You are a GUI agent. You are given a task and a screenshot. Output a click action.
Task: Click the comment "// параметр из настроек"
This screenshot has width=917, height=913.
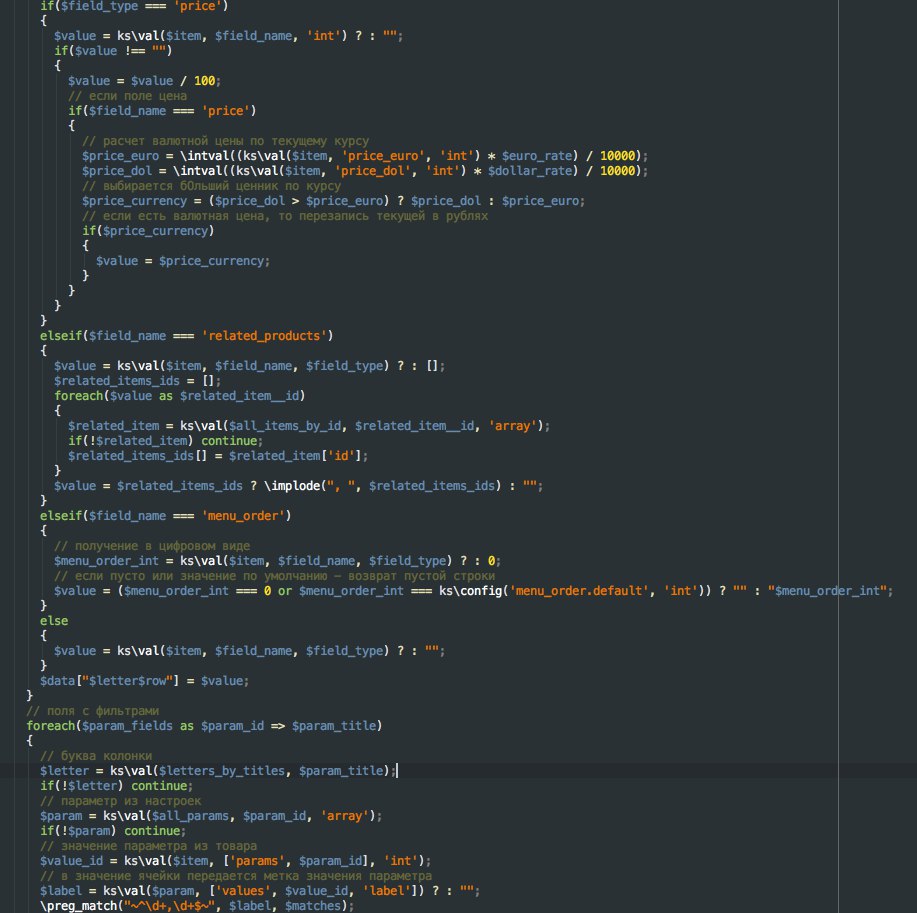point(120,801)
